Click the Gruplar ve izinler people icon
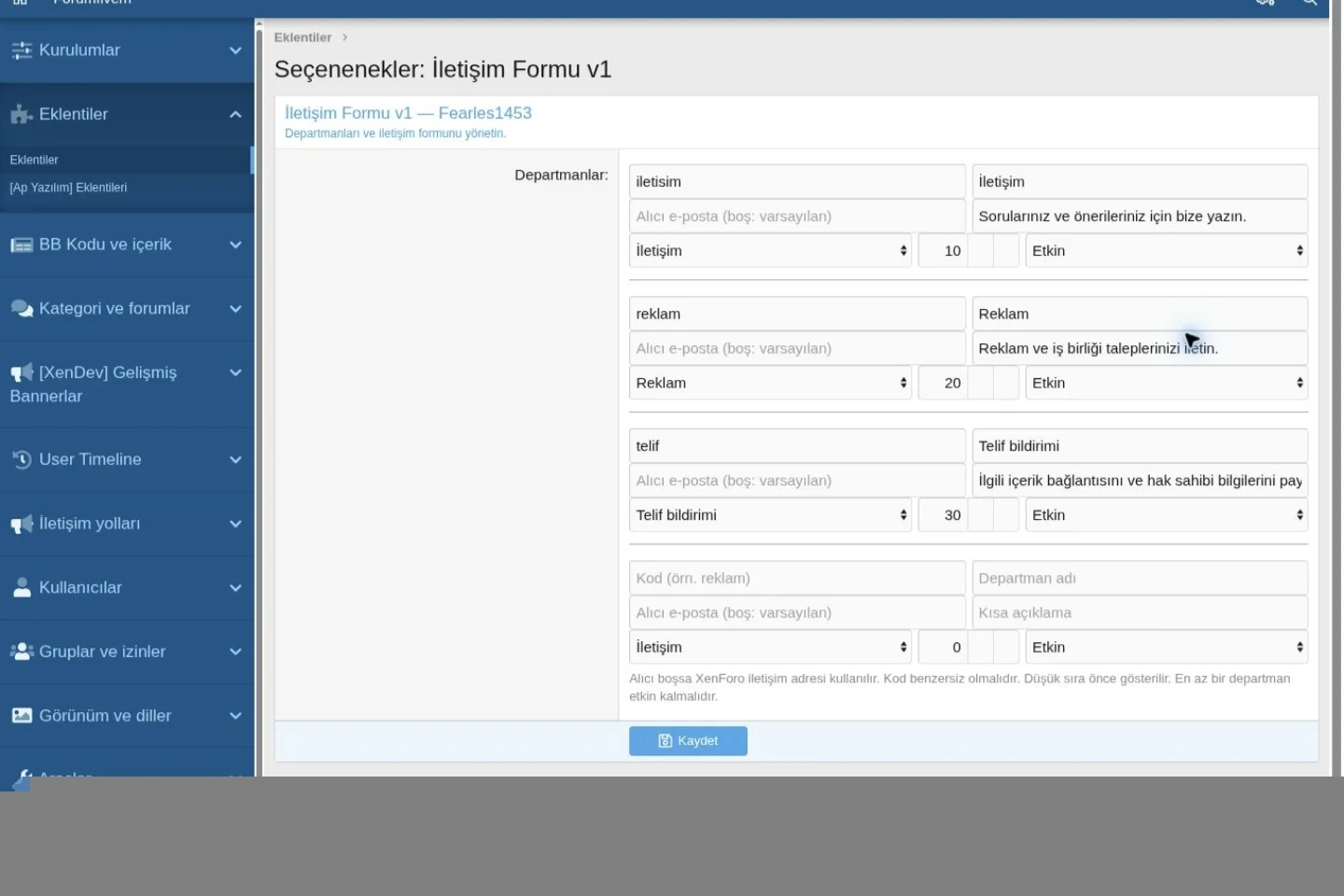This screenshot has height=896, width=1344. [x=21, y=651]
